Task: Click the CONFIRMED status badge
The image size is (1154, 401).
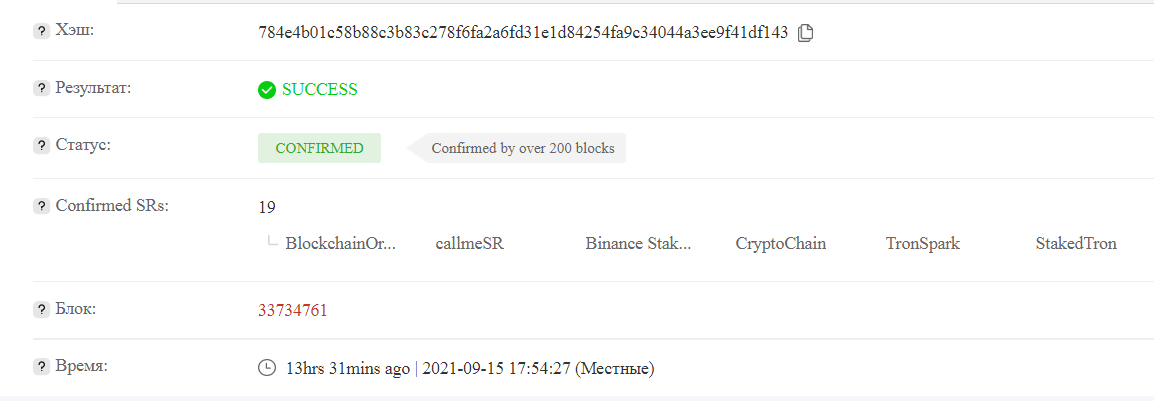Action: [x=319, y=148]
